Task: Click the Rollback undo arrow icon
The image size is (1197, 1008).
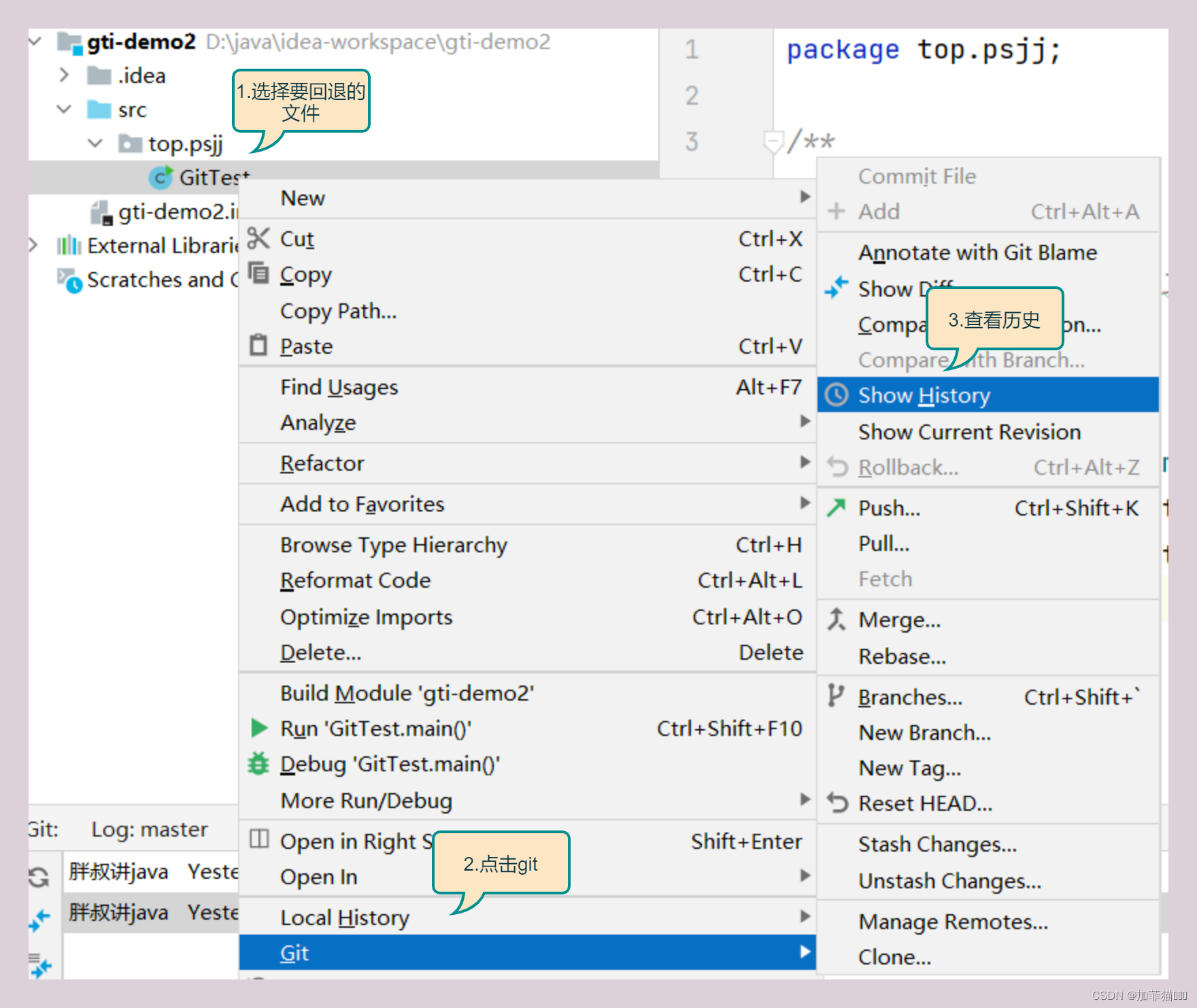Action: pos(837,467)
